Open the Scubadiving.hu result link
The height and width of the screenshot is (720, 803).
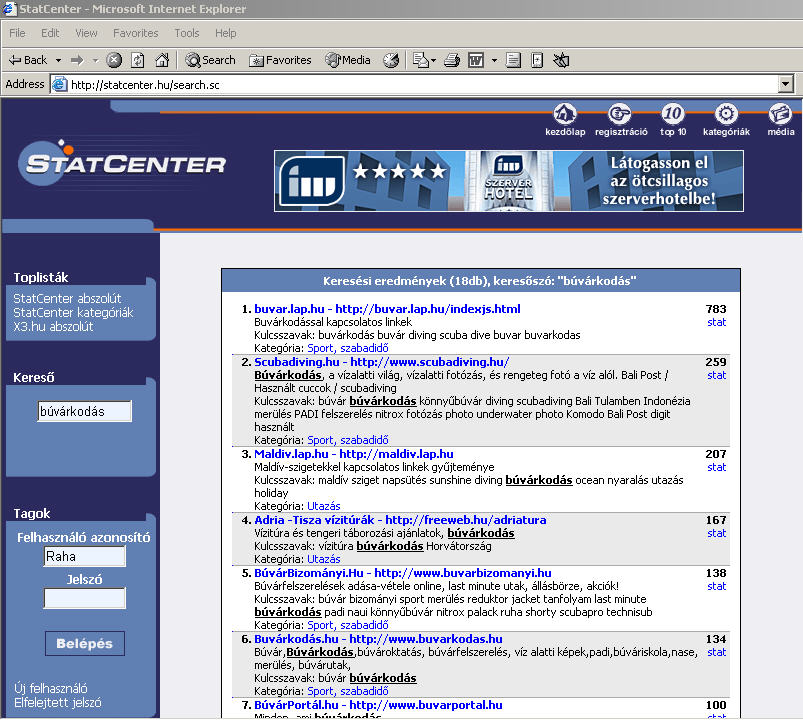[x=382, y=362]
